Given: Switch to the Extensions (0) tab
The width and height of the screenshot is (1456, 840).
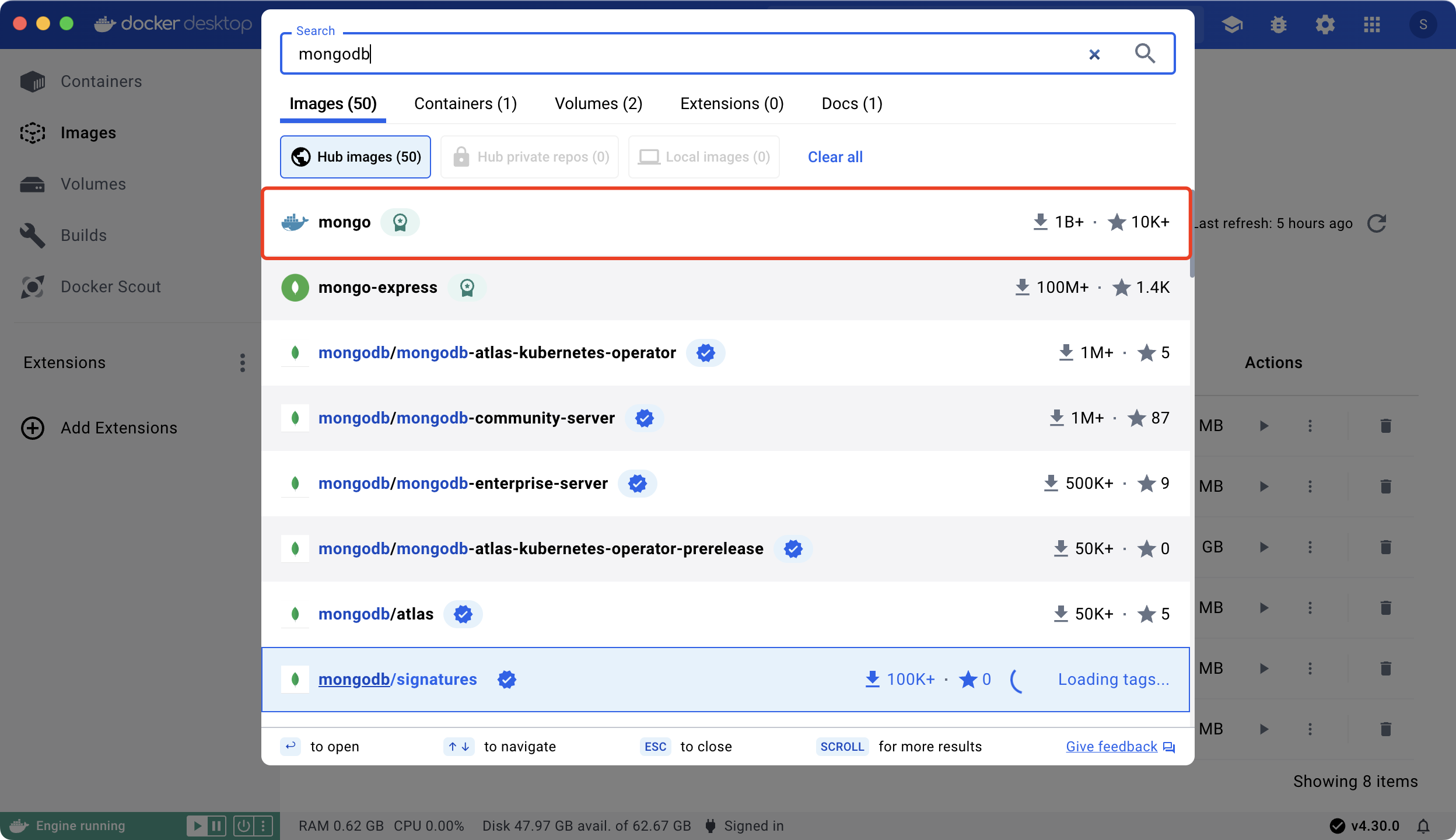Looking at the screenshot, I should [x=732, y=104].
